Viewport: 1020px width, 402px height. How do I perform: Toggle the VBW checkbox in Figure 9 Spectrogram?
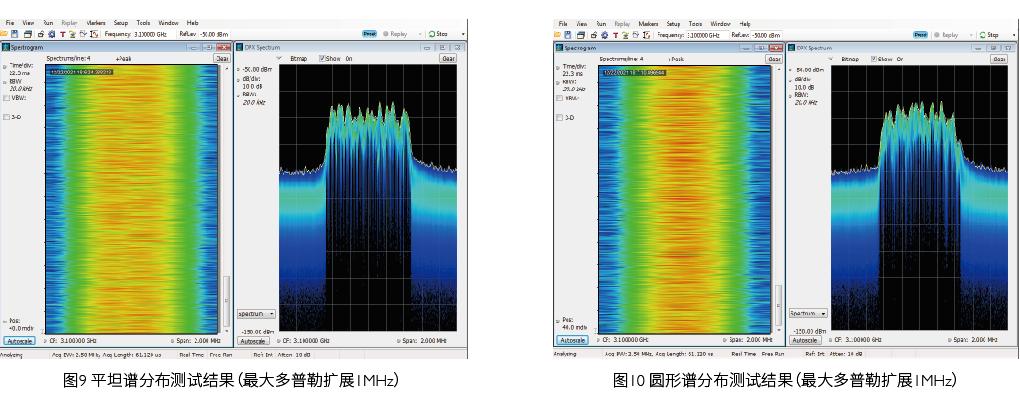pos(7,98)
